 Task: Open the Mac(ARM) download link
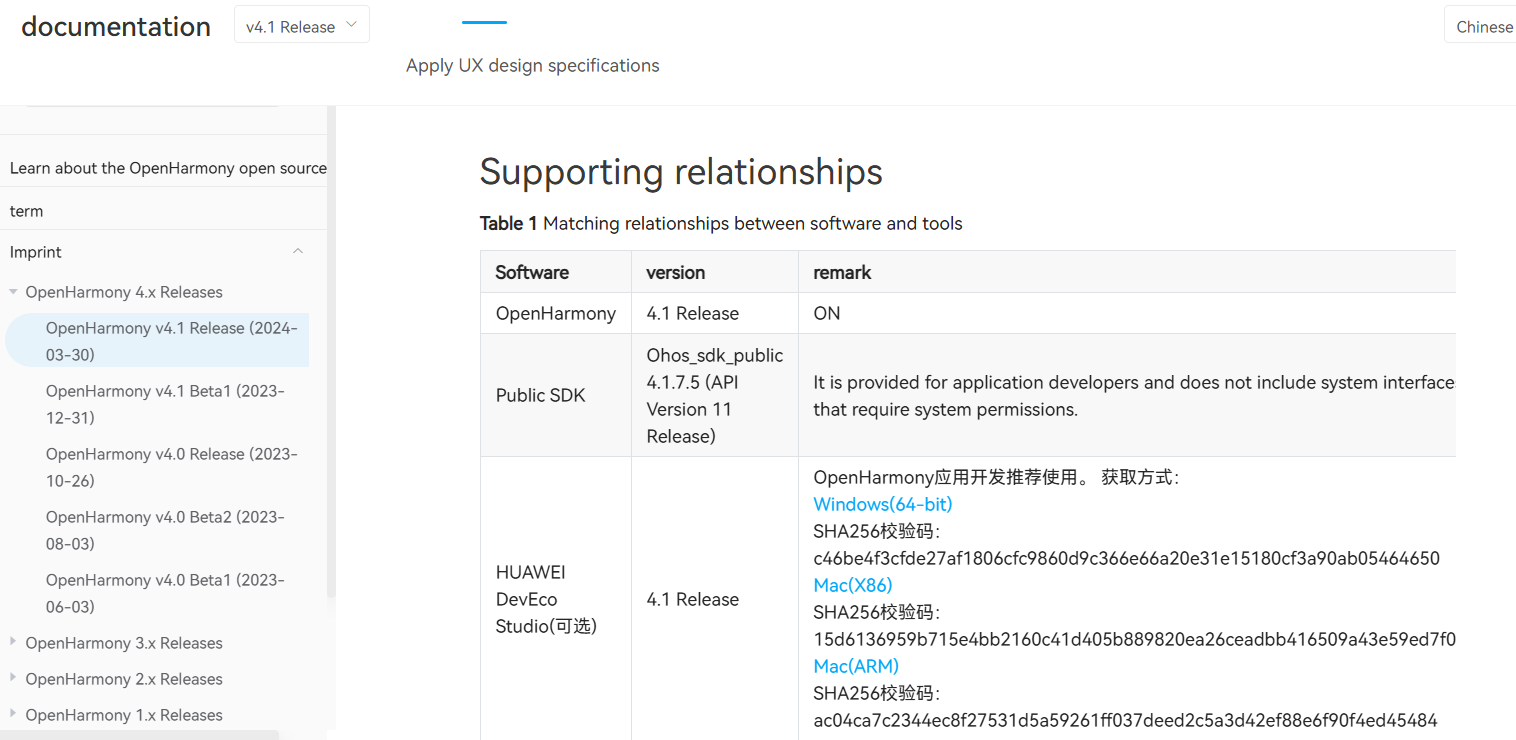(856, 666)
